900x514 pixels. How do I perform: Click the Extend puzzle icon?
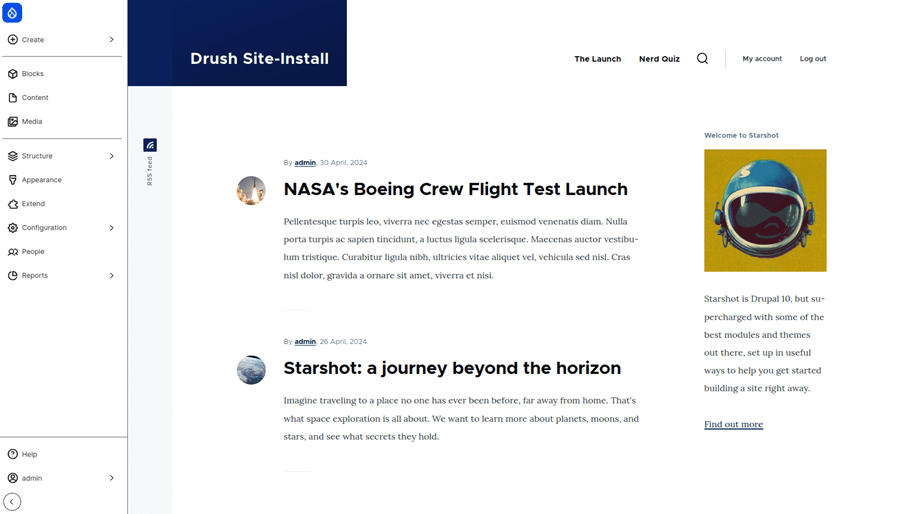(13, 204)
